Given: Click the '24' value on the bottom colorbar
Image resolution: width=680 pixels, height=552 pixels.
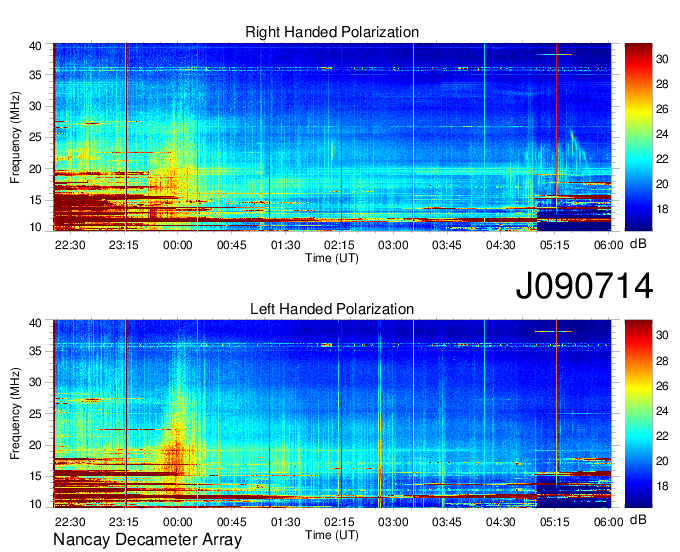Looking at the screenshot, I should tap(662, 411).
